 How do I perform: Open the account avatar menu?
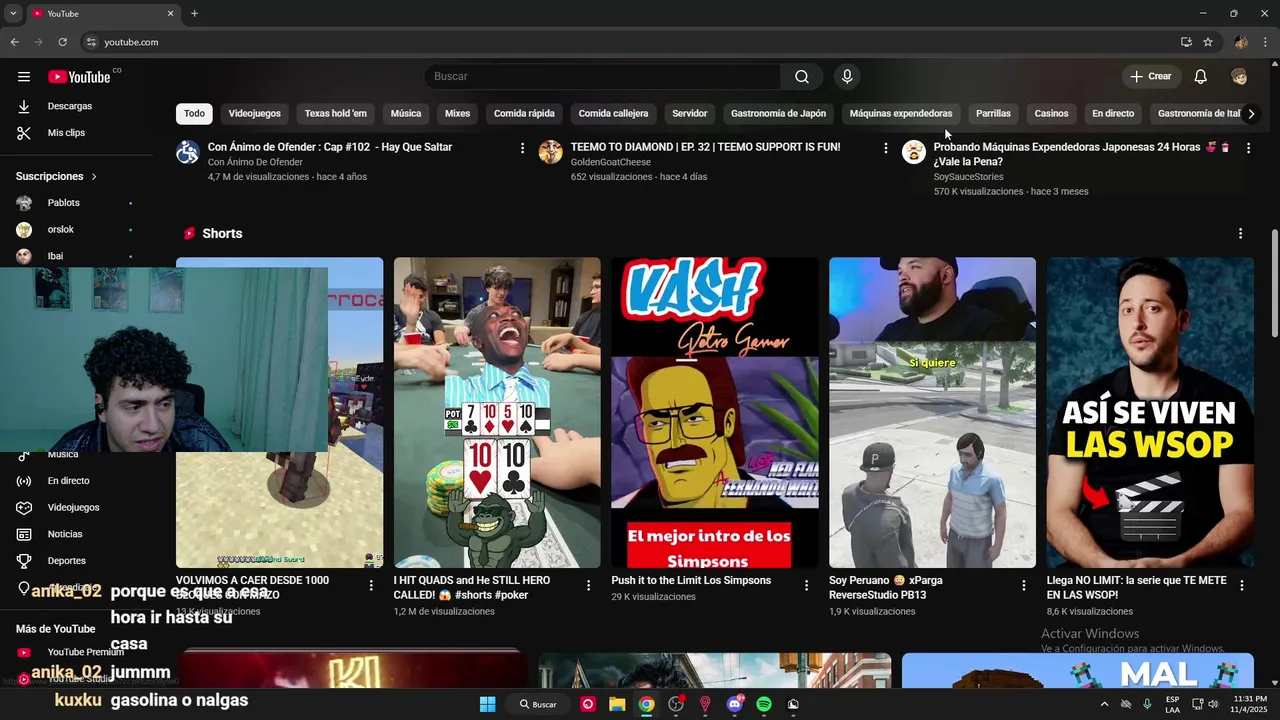[x=1239, y=77]
